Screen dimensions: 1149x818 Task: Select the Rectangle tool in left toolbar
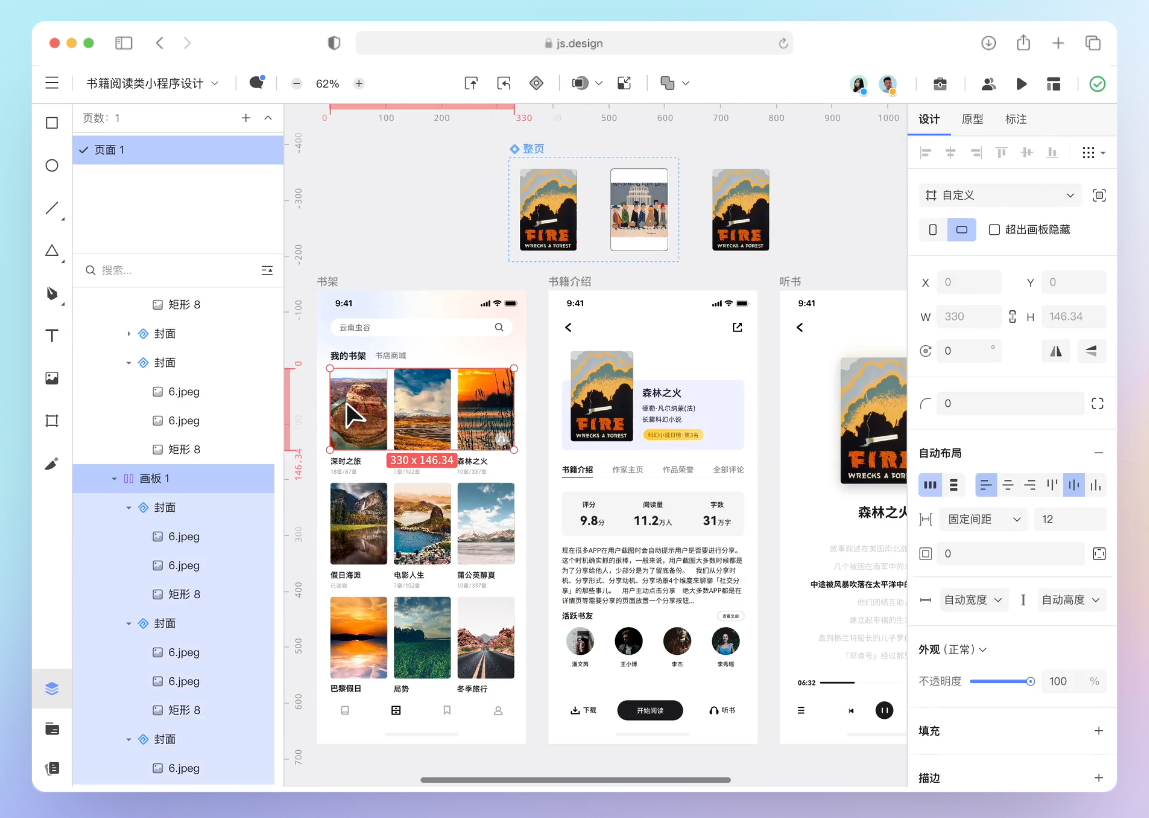coord(51,122)
